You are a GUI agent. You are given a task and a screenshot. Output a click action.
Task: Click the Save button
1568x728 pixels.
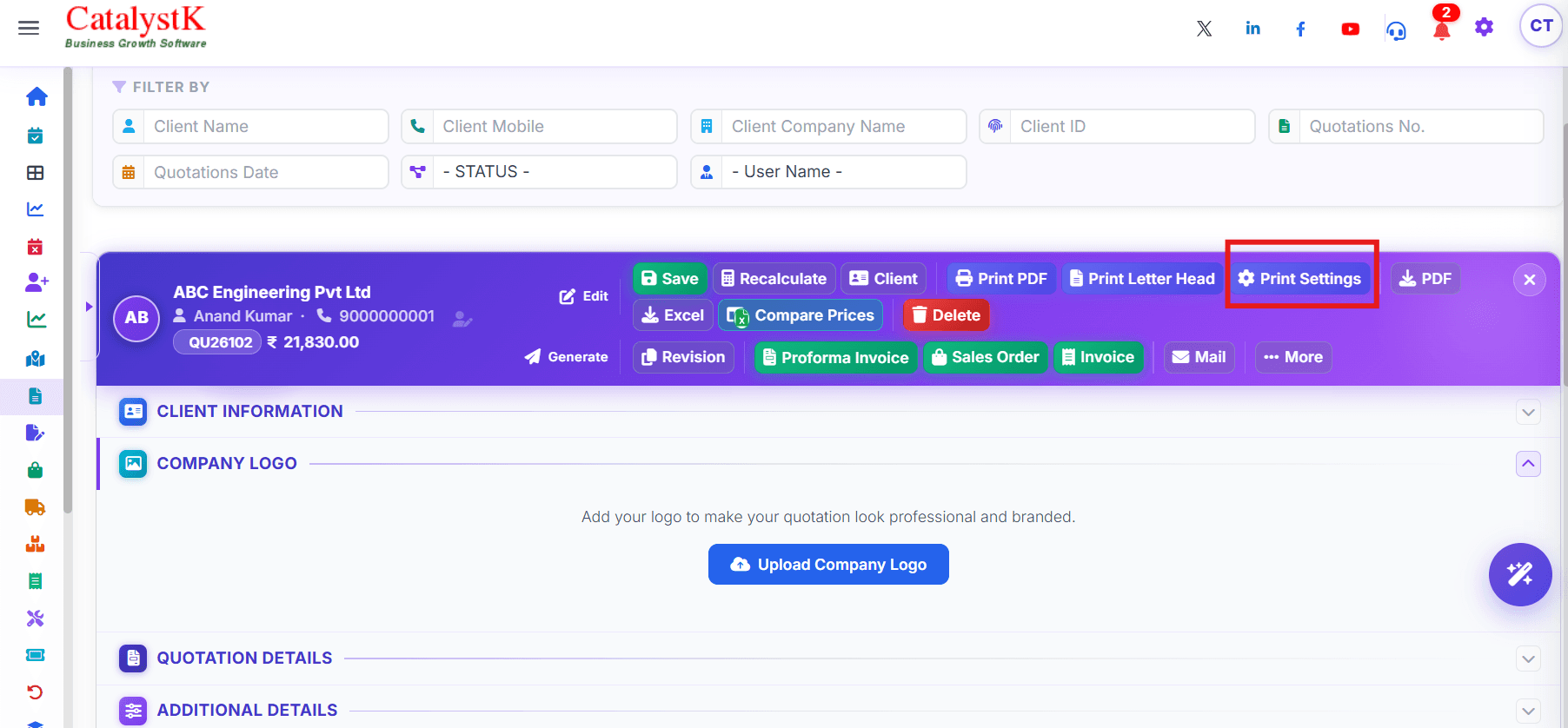pyautogui.click(x=670, y=279)
